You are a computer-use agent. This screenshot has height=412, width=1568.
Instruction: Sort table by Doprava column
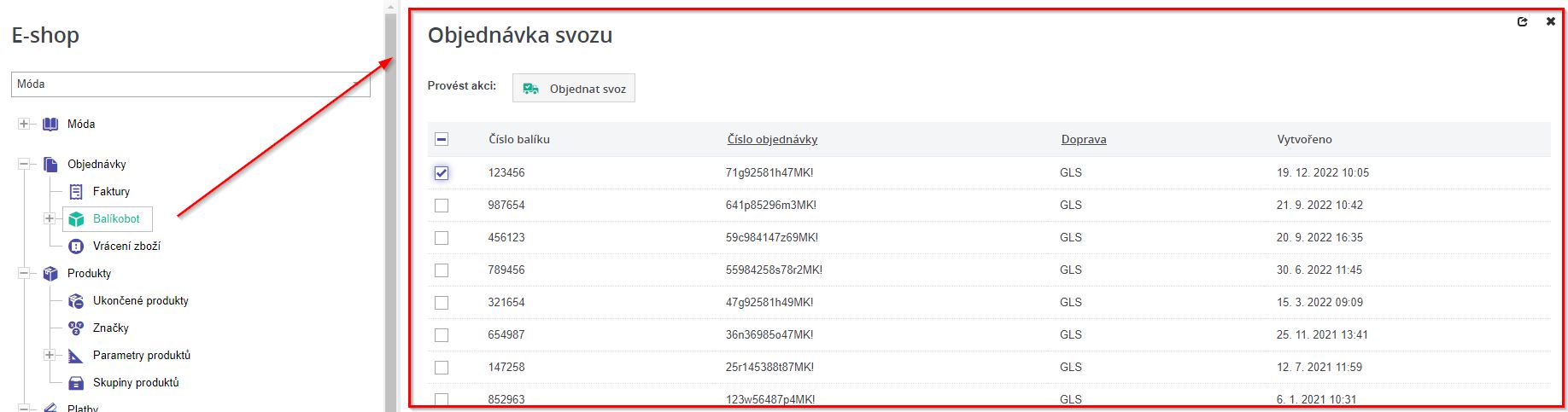point(1083,140)
